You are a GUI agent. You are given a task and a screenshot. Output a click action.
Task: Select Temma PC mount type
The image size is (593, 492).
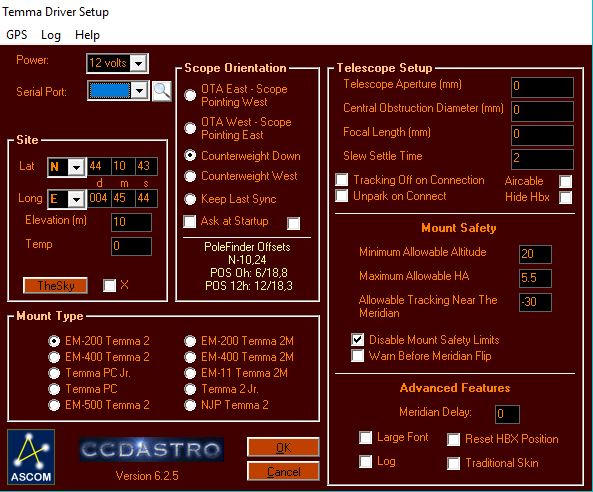pyautogui.click(x=54, y=389)
